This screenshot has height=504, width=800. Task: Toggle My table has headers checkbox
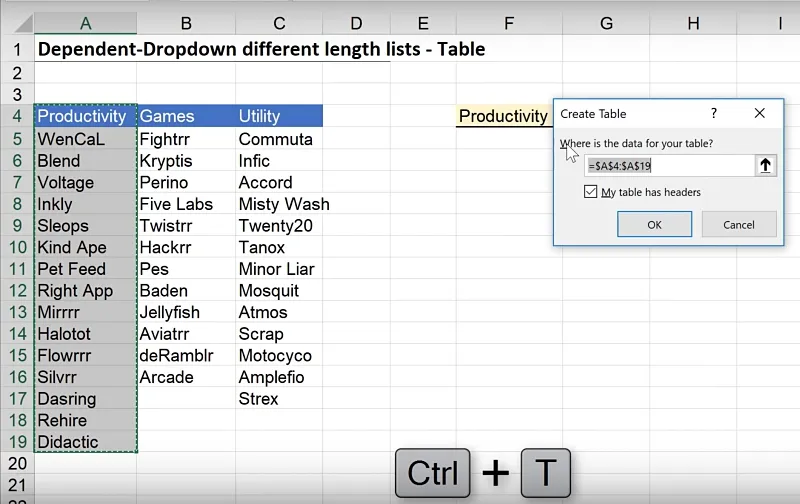click(x=591, y=192)
